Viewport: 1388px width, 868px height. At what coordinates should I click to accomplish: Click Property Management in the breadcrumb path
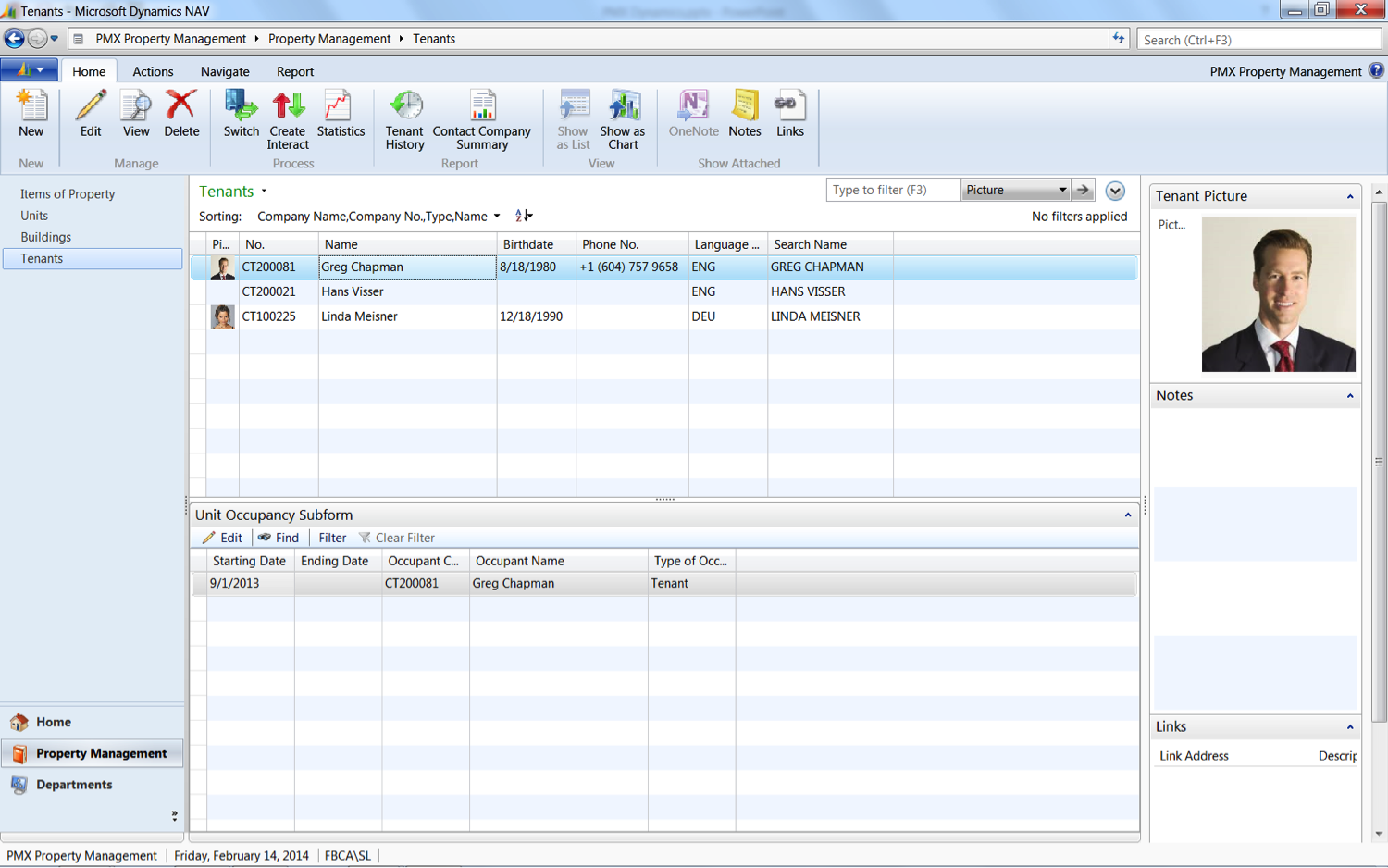329,39
